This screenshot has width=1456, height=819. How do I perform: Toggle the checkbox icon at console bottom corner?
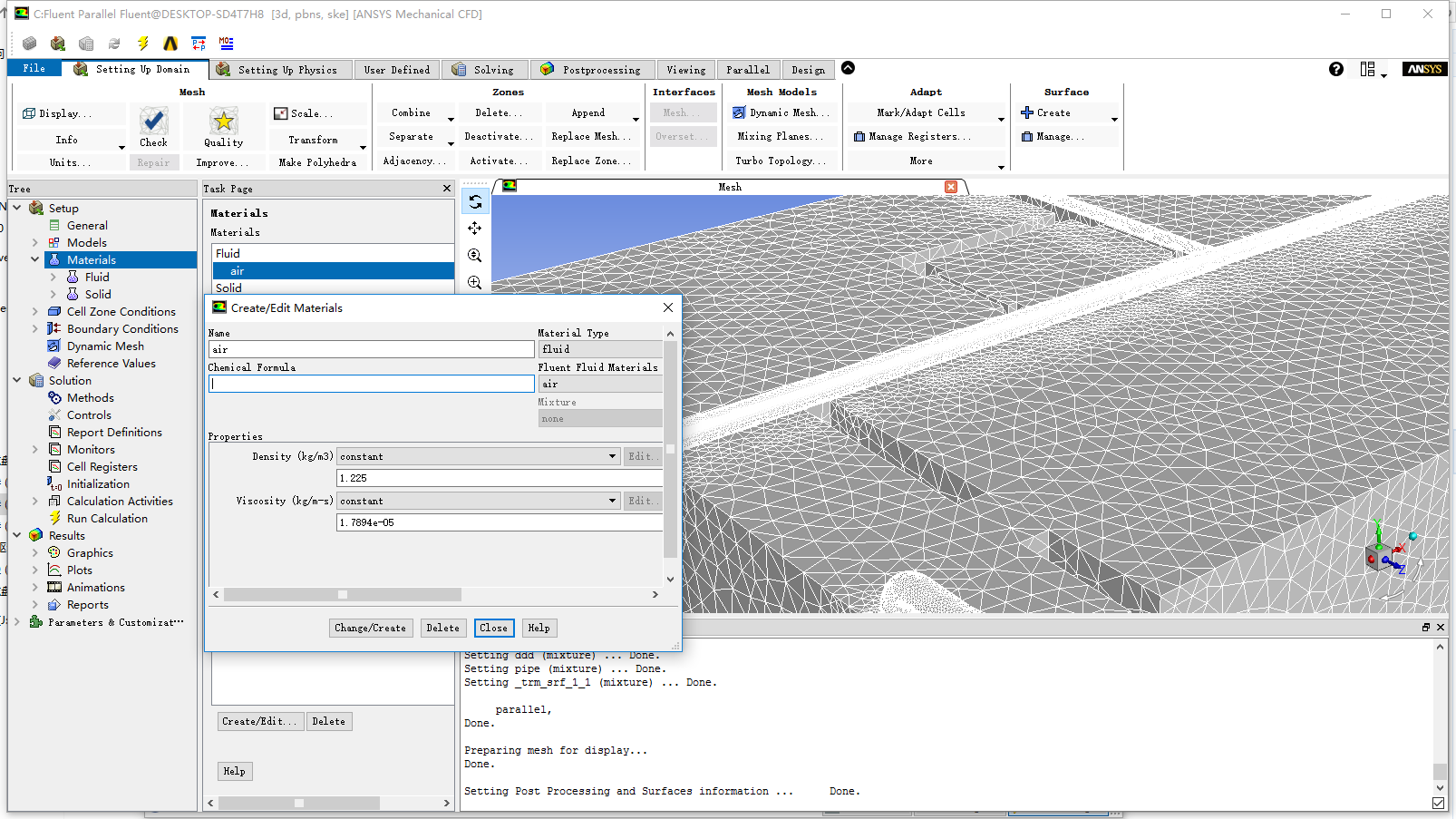coord(1438,804)
